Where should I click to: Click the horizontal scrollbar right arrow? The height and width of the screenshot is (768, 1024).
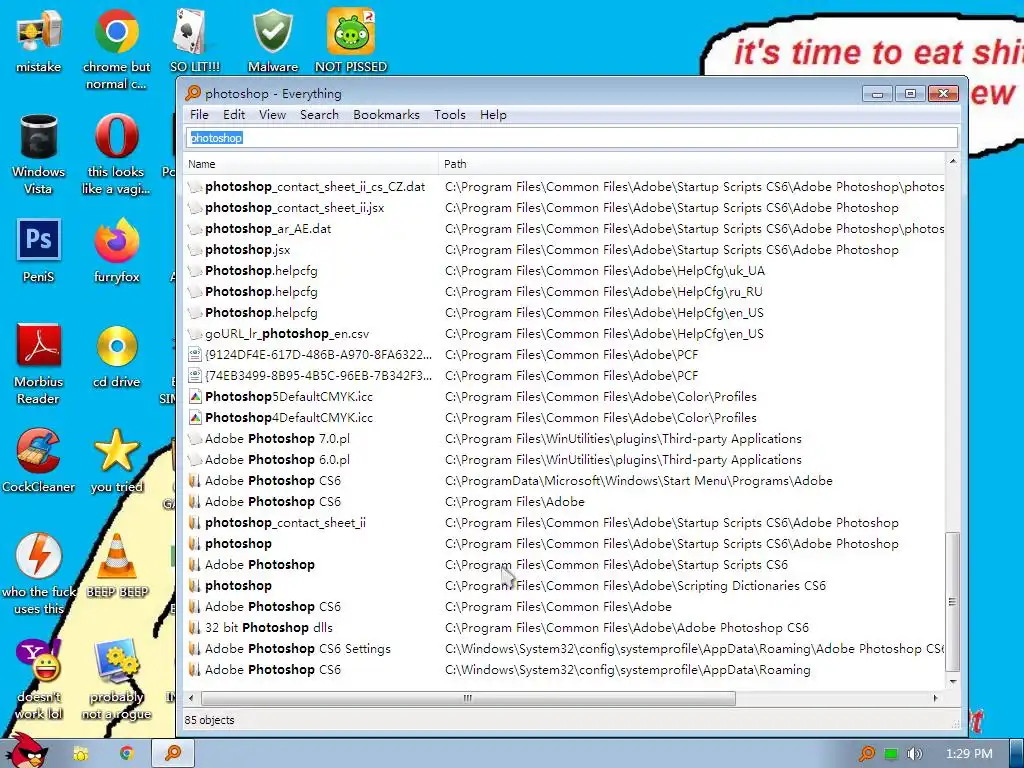click(935, 698)
